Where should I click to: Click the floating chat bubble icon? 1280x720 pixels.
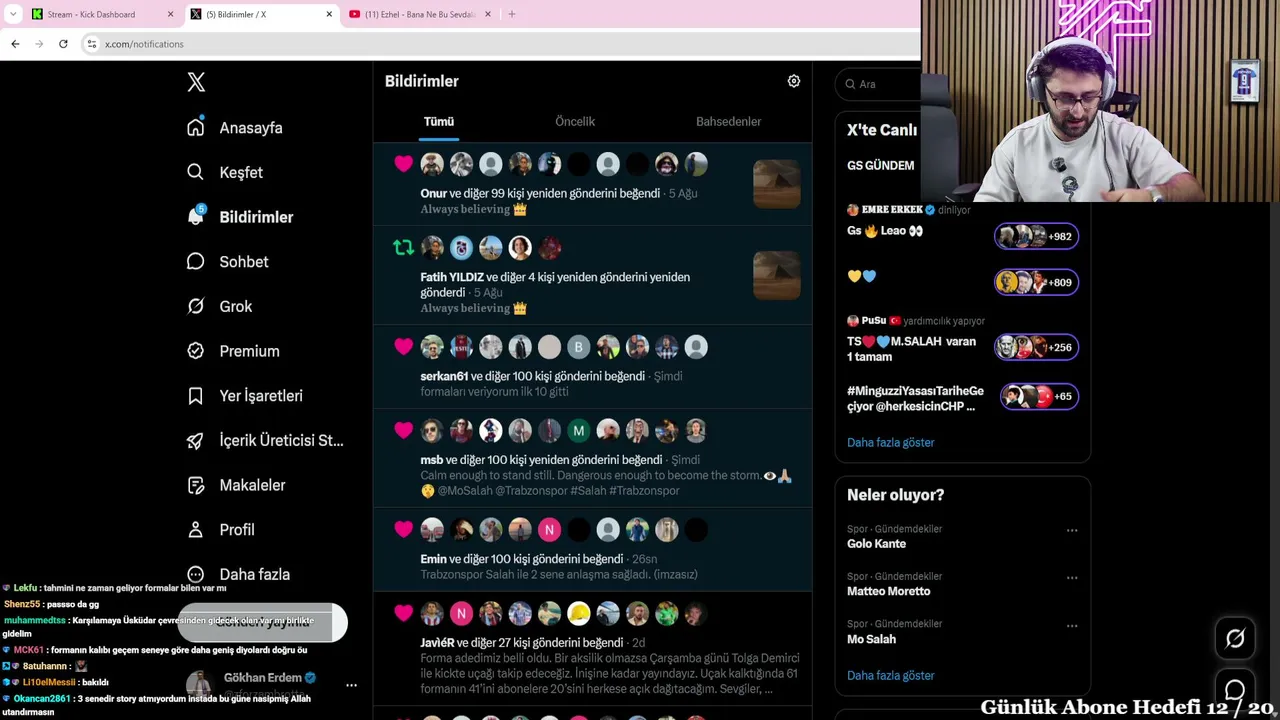1235,690
